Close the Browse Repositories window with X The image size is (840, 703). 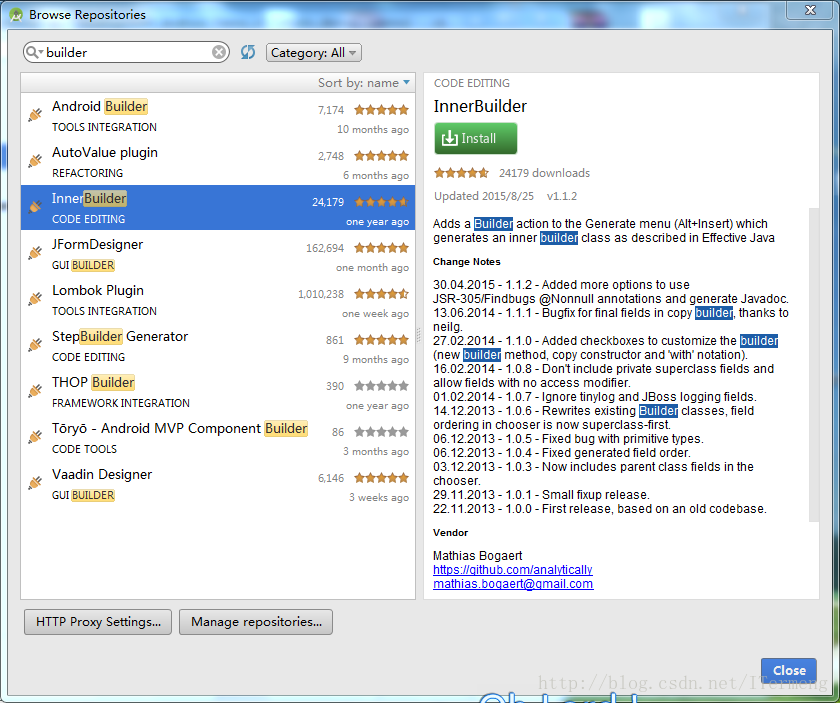810,10
